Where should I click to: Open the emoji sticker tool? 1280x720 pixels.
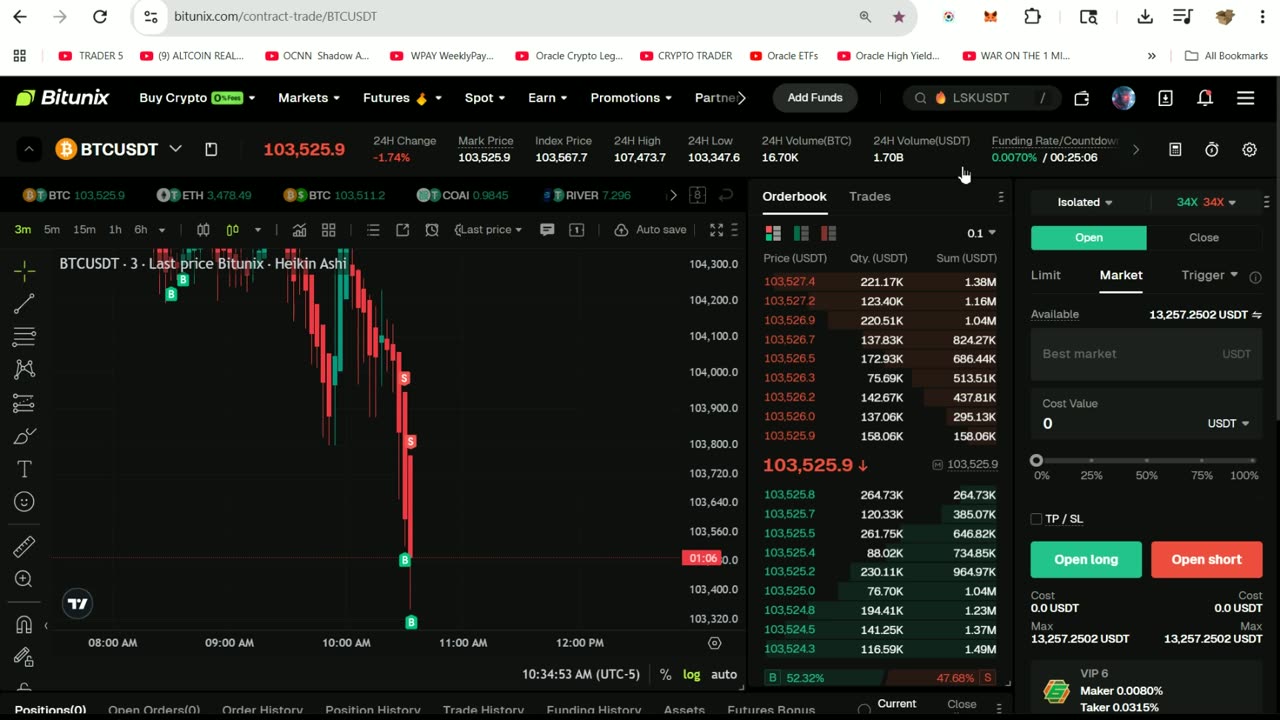[24, 502]
